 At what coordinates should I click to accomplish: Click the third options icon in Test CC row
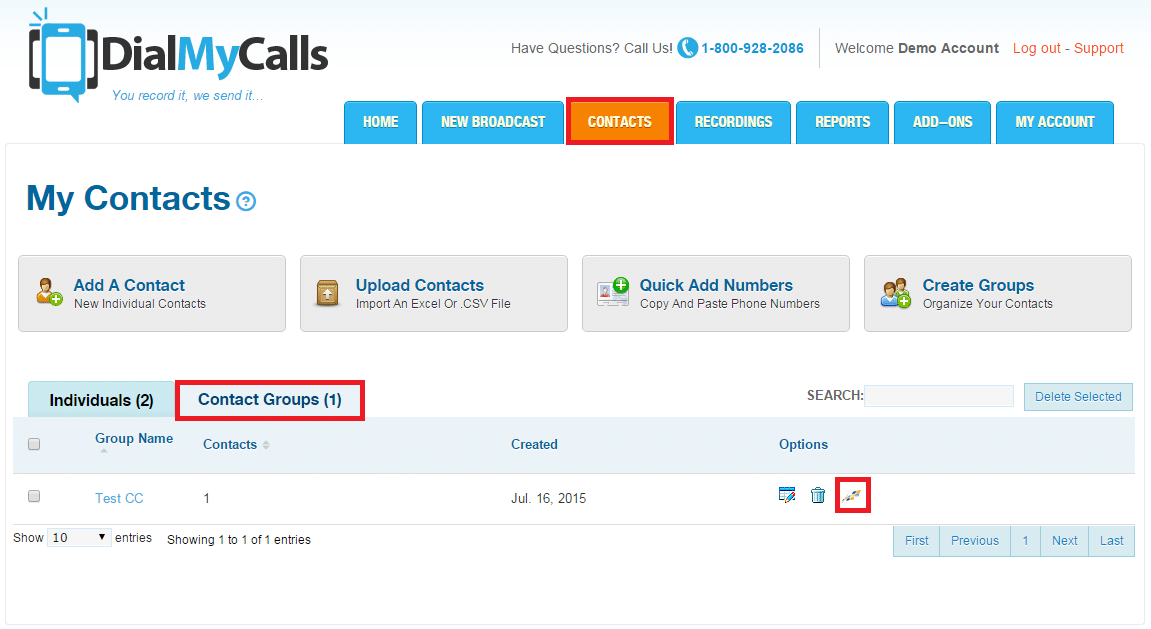tap(852, 495)
